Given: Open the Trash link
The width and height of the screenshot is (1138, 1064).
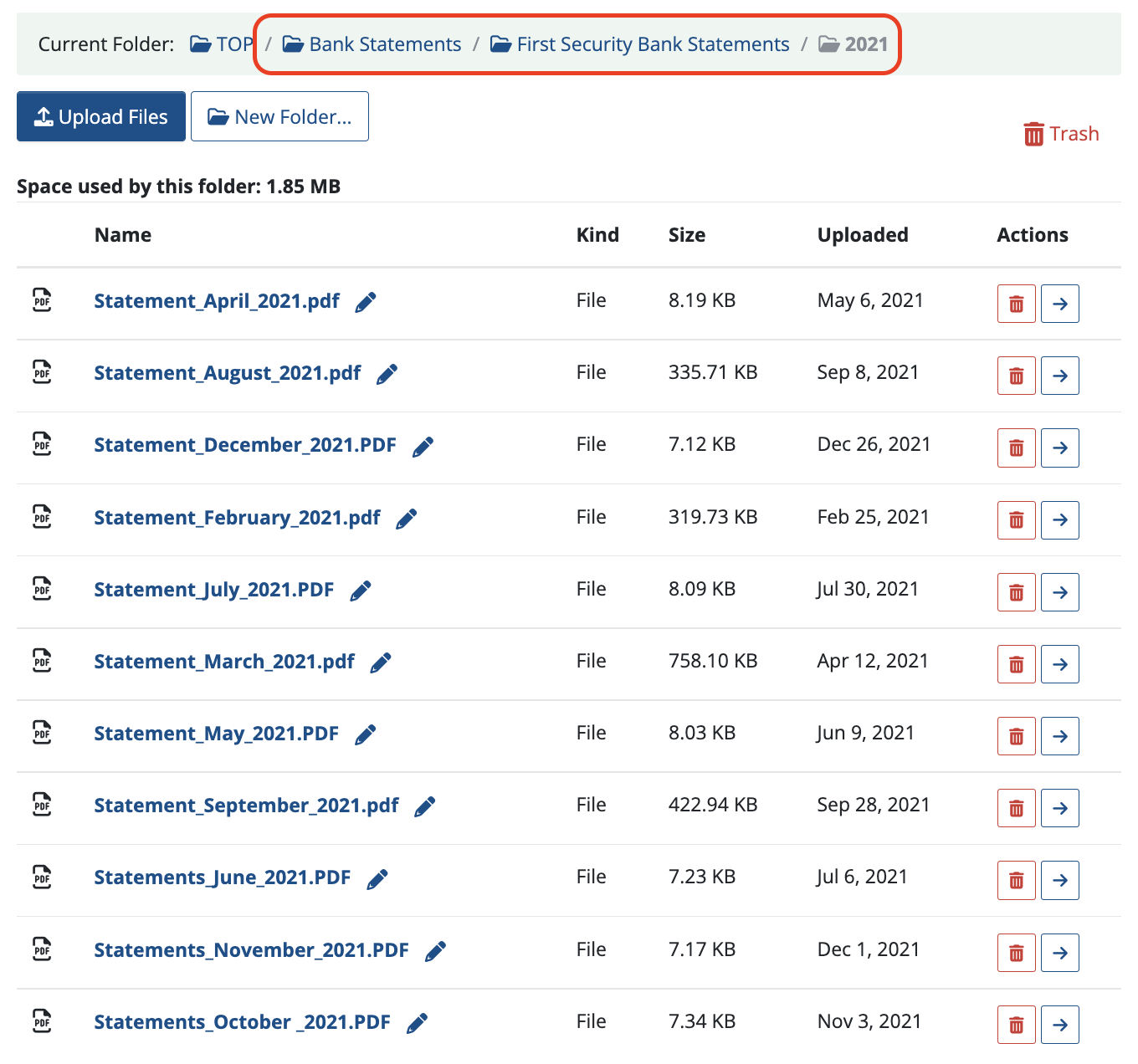Looking at the screenshot, I should tap(1061, 134).
